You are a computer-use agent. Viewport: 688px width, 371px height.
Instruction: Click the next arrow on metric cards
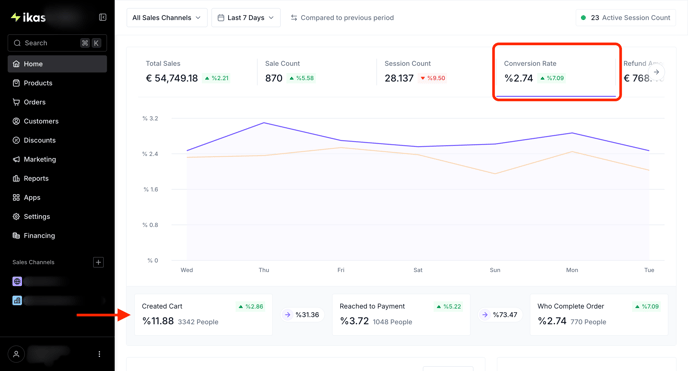656,72
